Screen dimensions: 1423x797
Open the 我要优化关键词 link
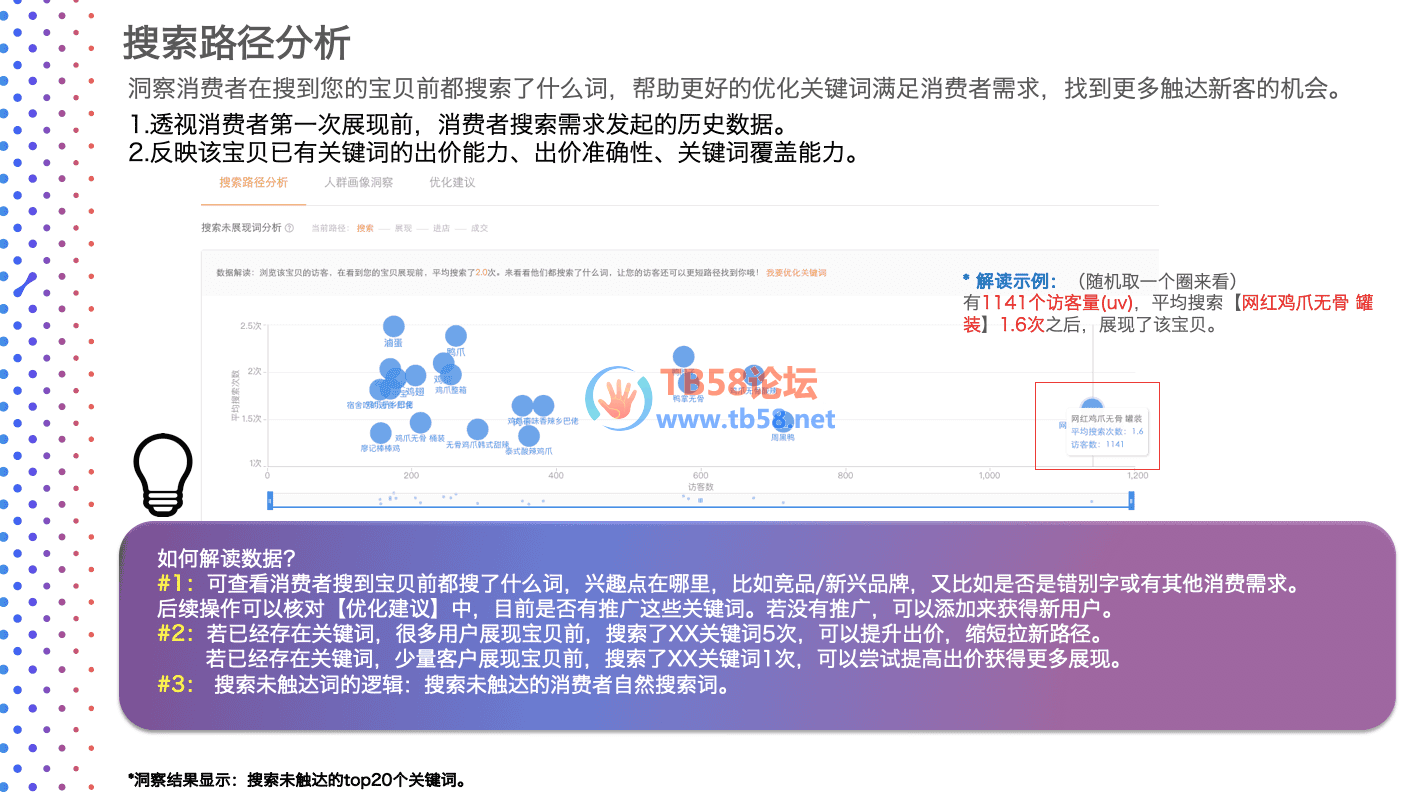coord(796,273)
